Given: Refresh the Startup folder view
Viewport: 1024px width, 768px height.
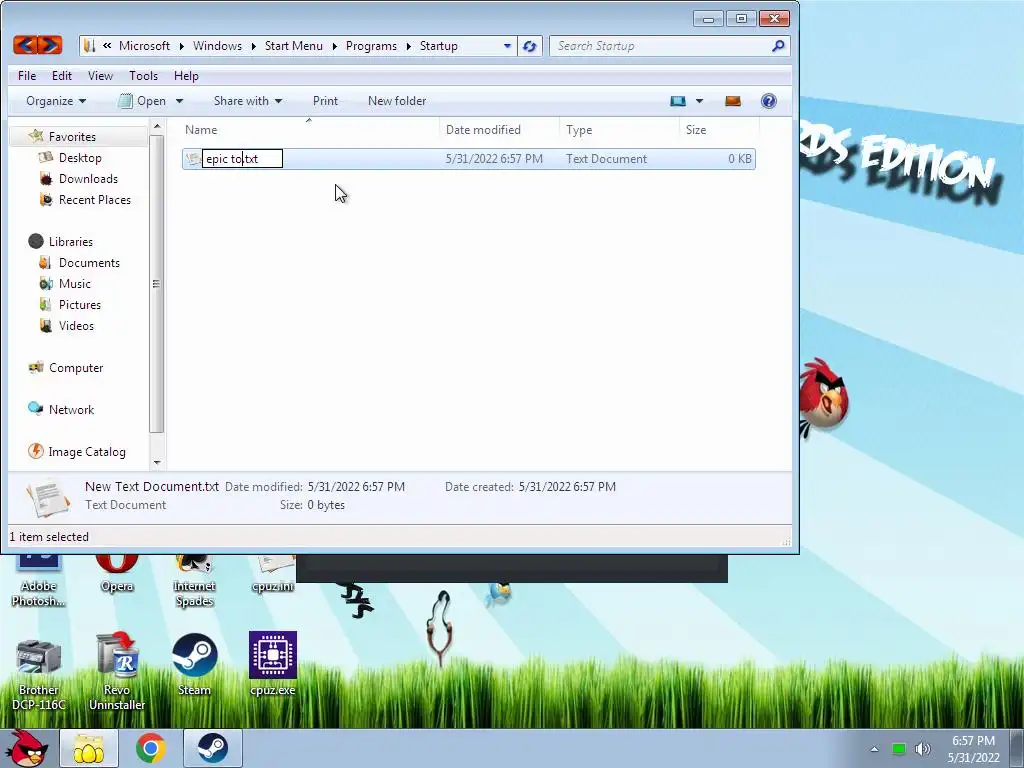Looking at the screenshot, I should click(x=530, y=46).
